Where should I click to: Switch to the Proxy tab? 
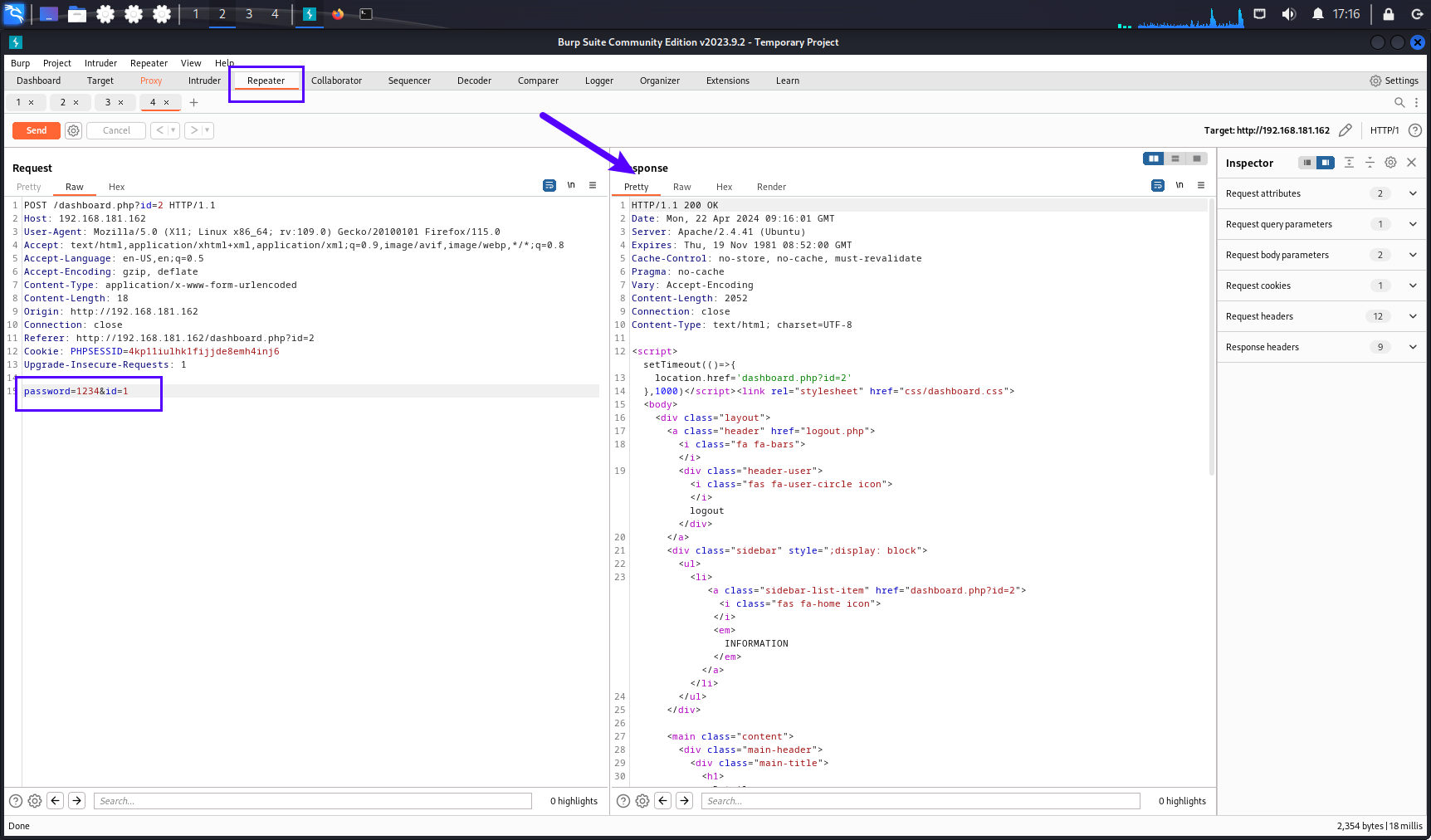pos(151,81)
